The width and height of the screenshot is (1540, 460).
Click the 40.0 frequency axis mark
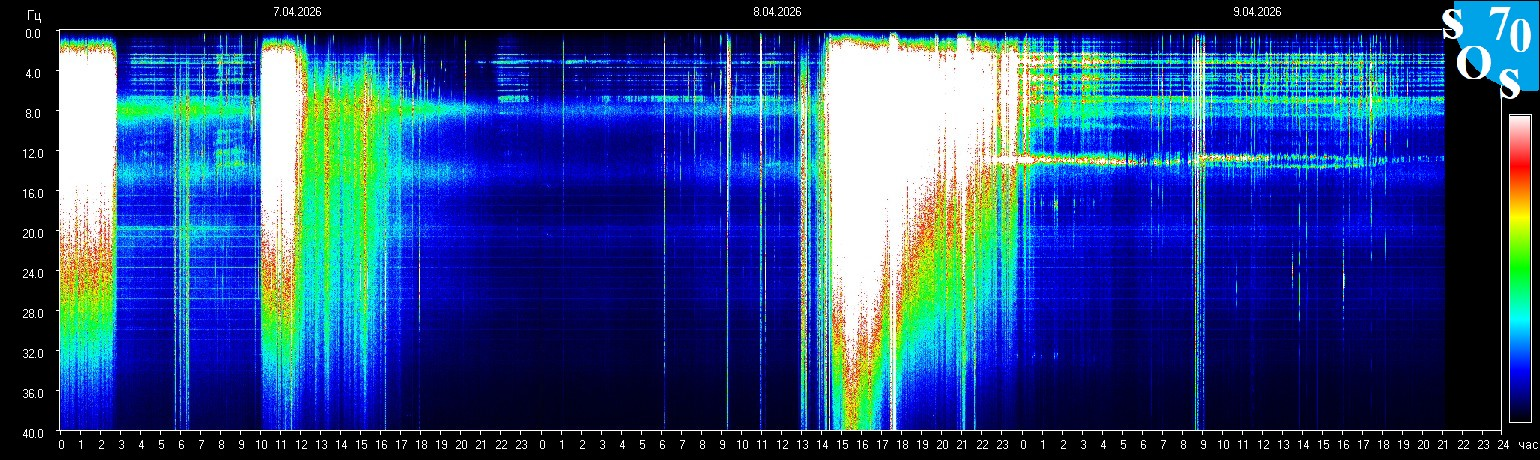point(34,432)
